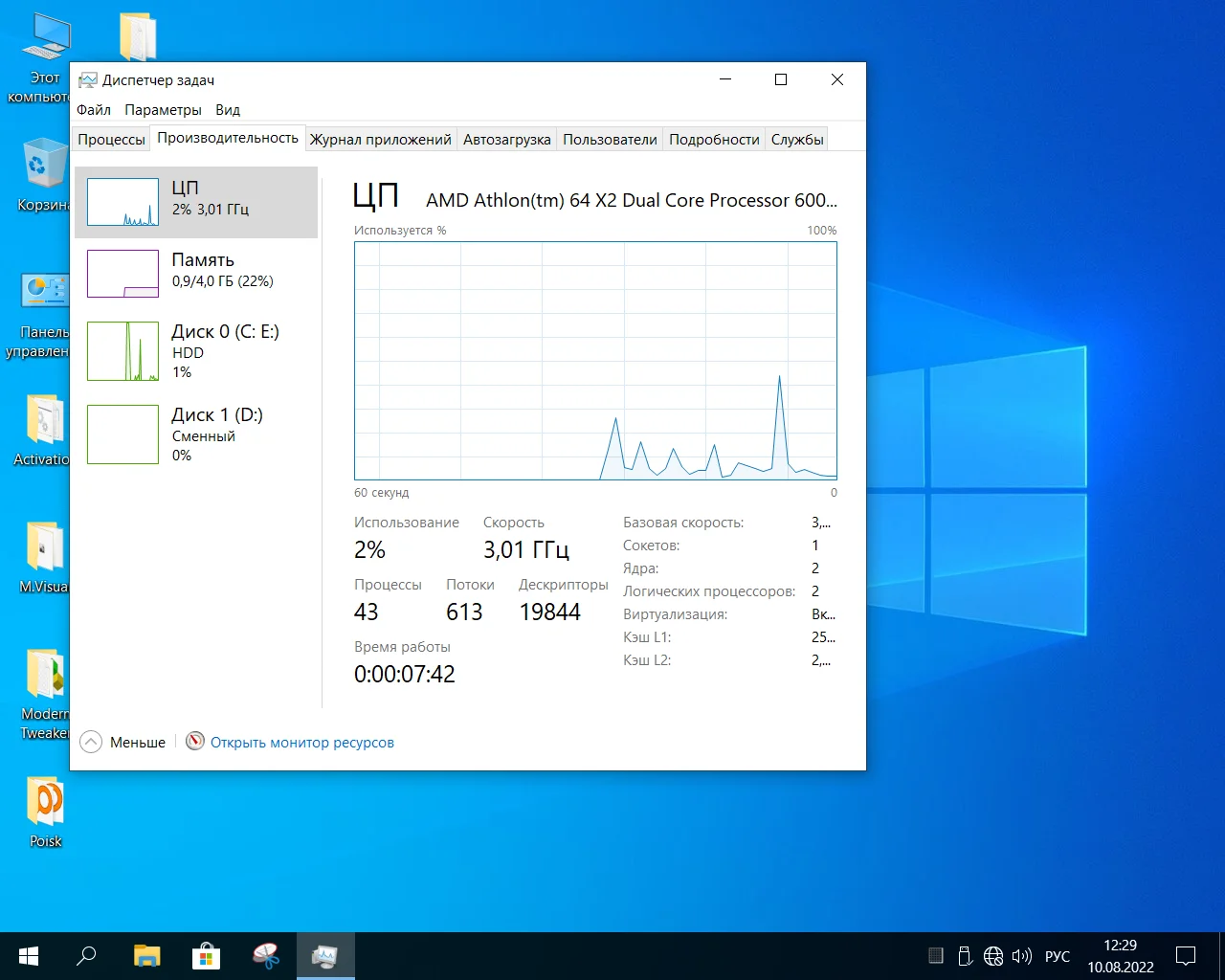Click the Windows Start button
This screenshot has width=1225, height=980.
[x=29, y=956]
